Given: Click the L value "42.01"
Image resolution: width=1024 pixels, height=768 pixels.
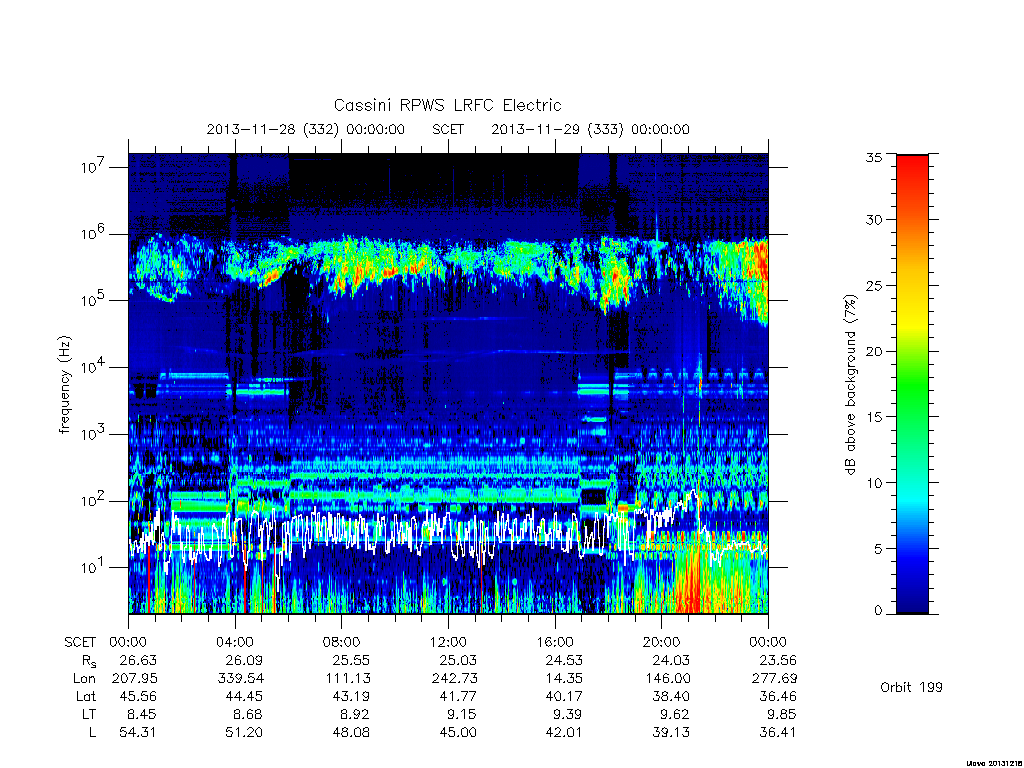Looking at the screenshot, I should pos(564,732).
